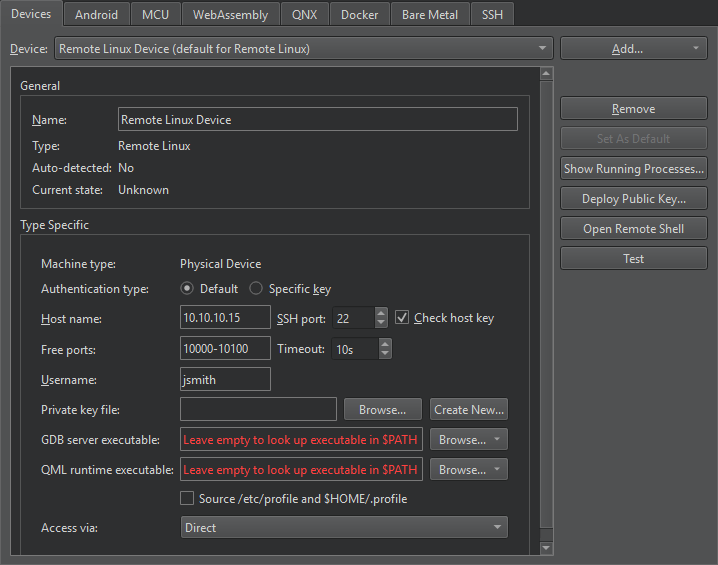Open the Device selection dropdown
Image resolution: width=718 pixels, height=565 pixels.
(x=304, y=48)
